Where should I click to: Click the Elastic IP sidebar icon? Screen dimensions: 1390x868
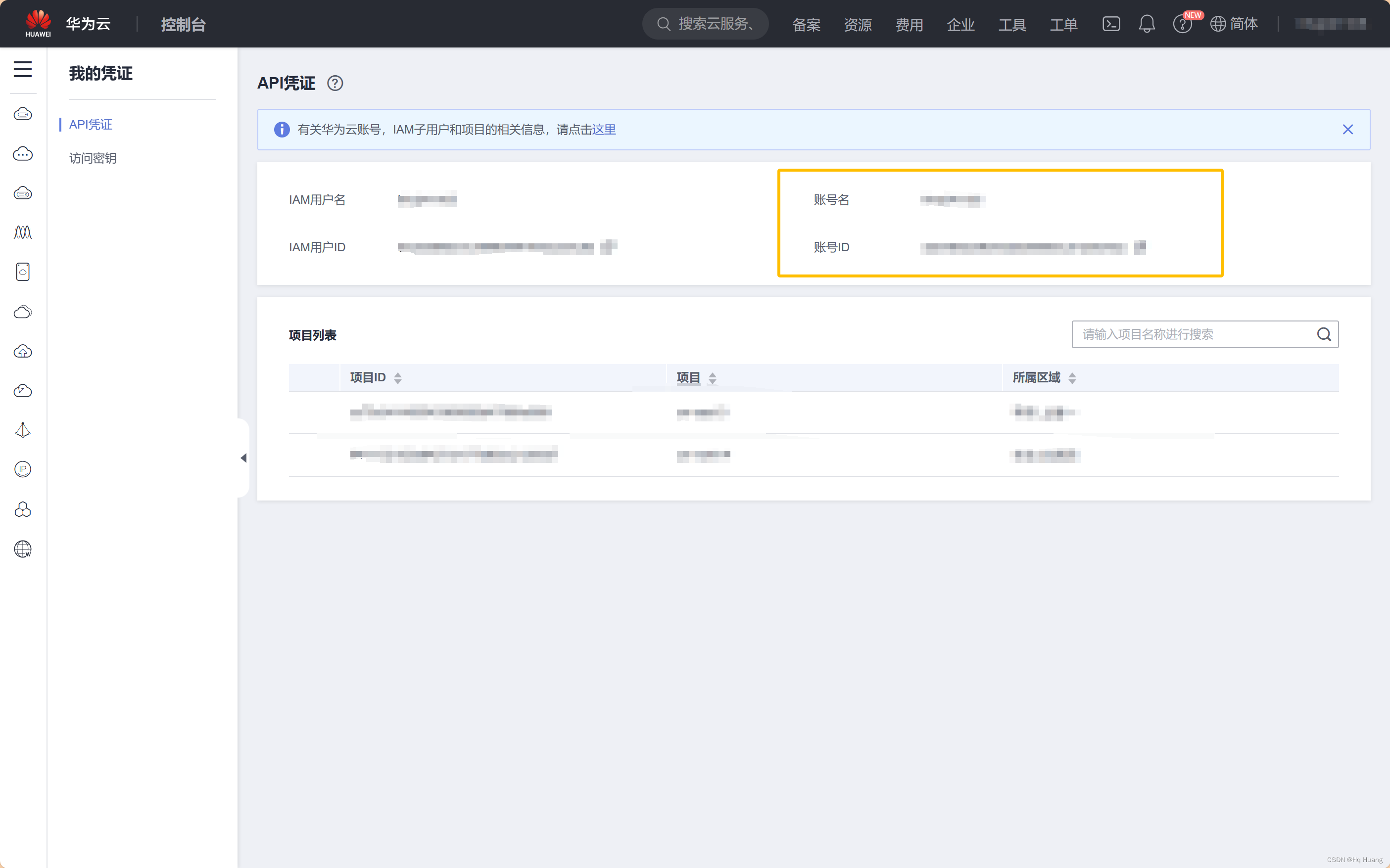coord(22,469)
